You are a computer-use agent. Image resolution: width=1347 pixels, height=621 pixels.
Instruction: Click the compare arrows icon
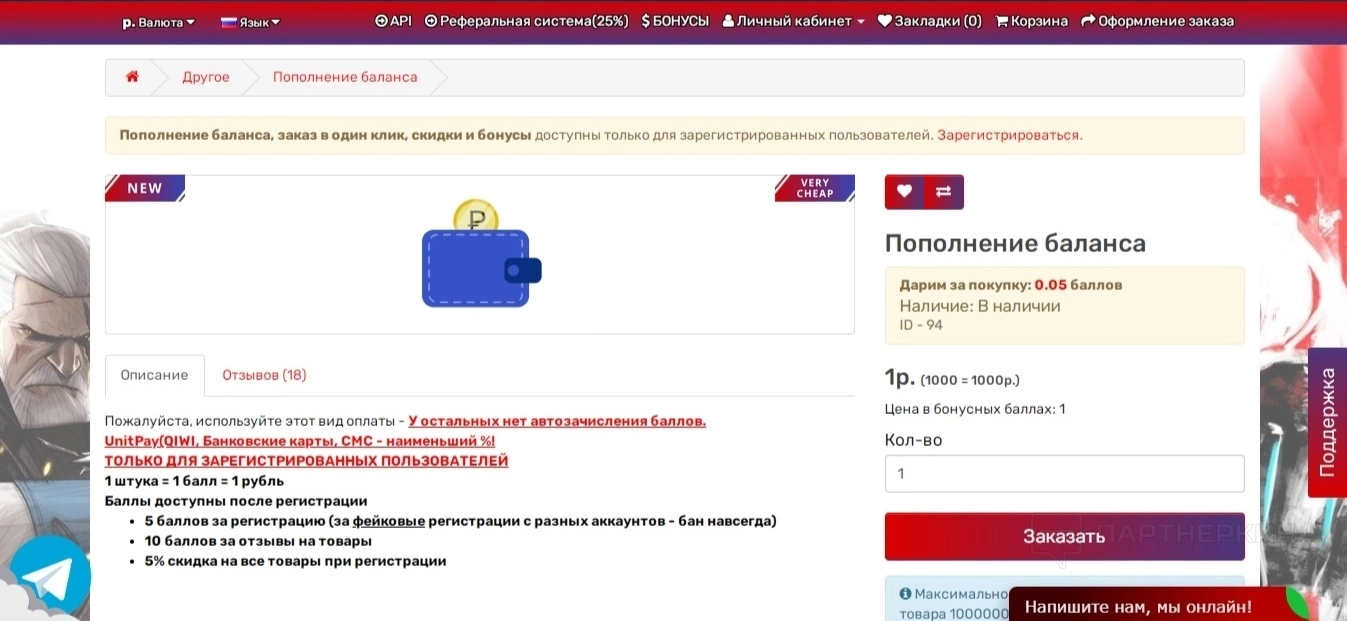pyautogui.click(x=944, y=192)
